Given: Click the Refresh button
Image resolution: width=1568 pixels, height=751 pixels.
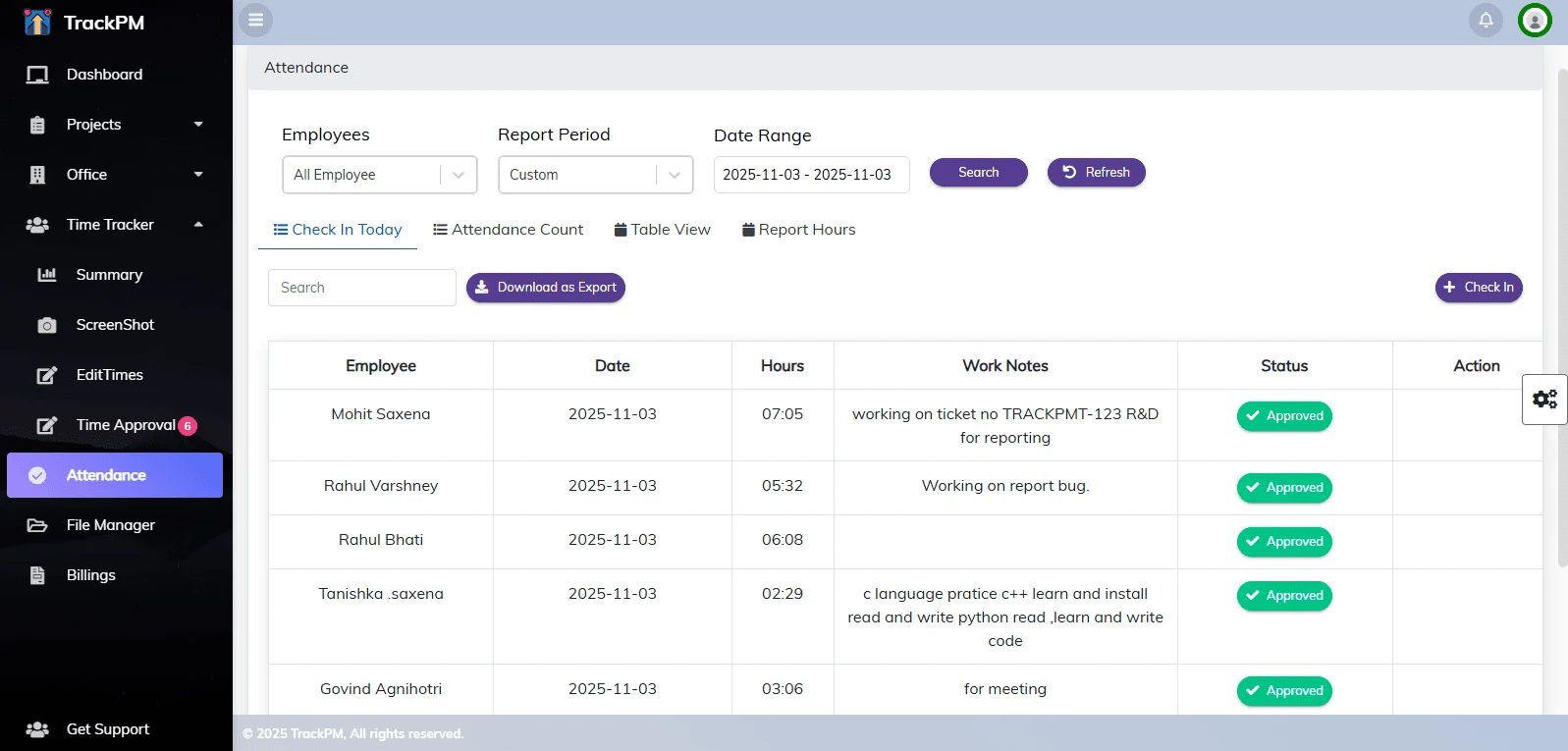Looking at the screenshot, I should 1097,172.
